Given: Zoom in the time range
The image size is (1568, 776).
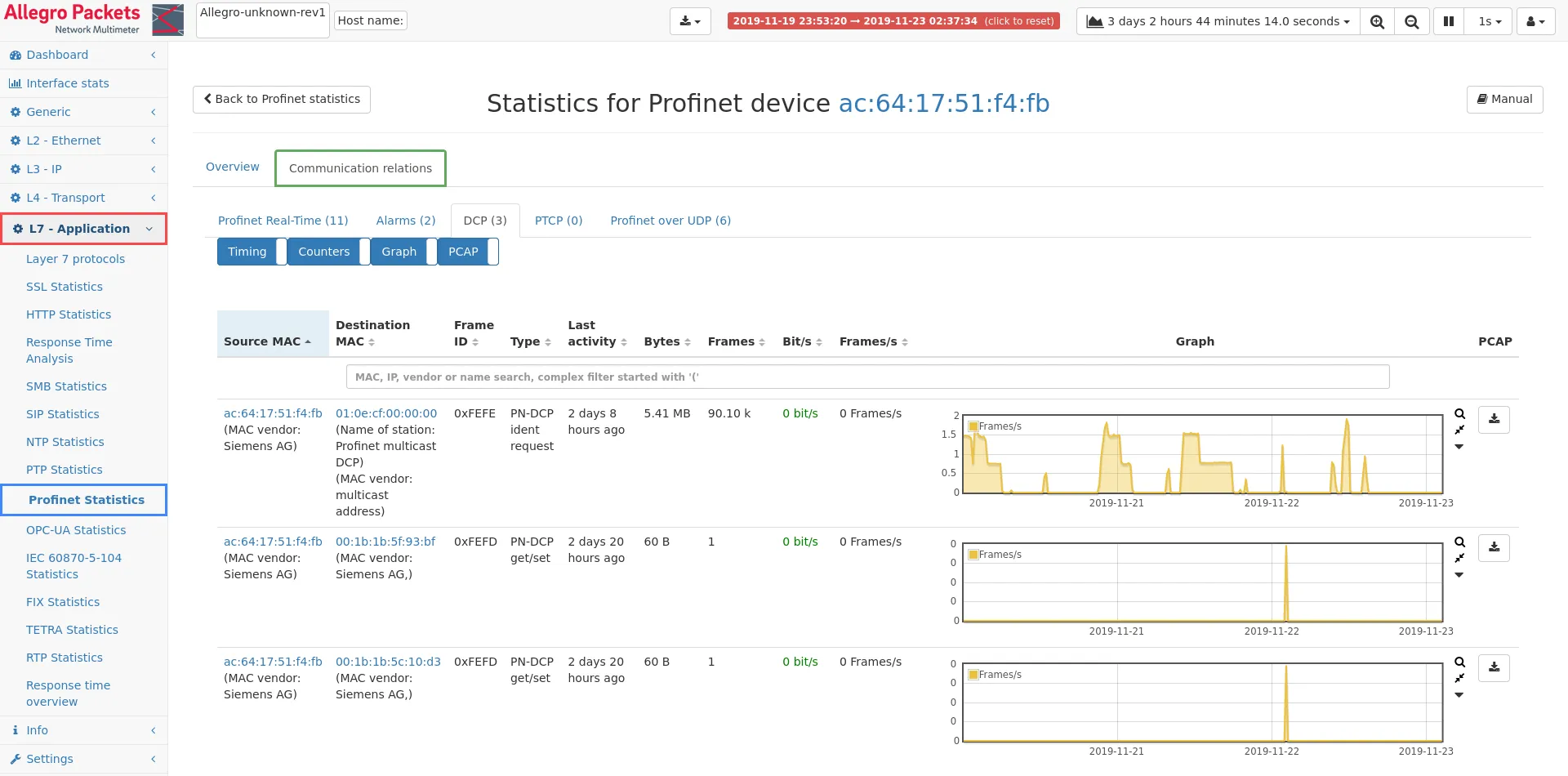Looking at the screenshot, I should (1377, 21).
